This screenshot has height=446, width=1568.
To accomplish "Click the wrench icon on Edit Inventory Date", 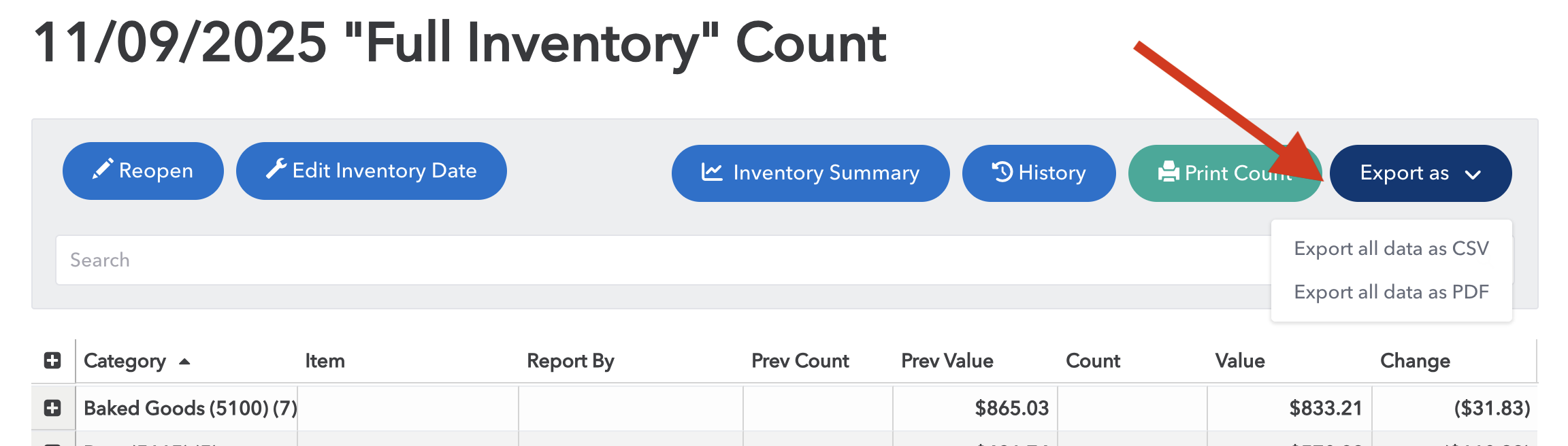I will click(276, 169).
